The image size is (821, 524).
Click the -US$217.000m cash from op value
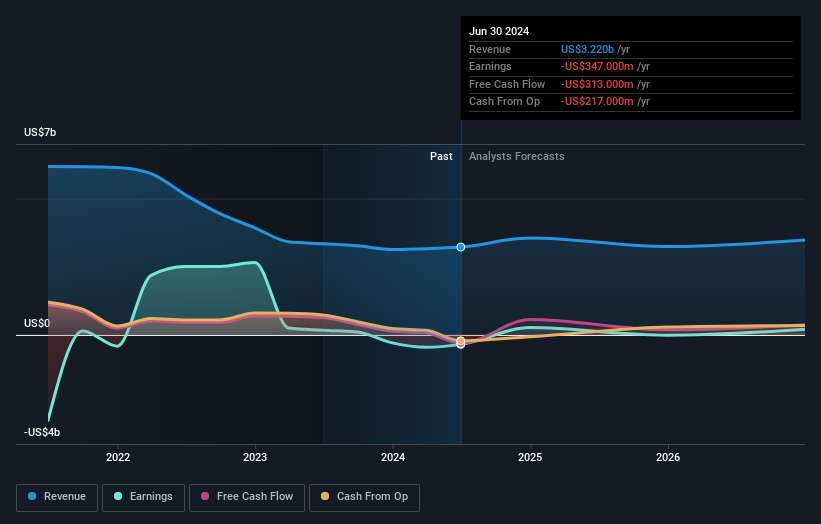[597, 102]
